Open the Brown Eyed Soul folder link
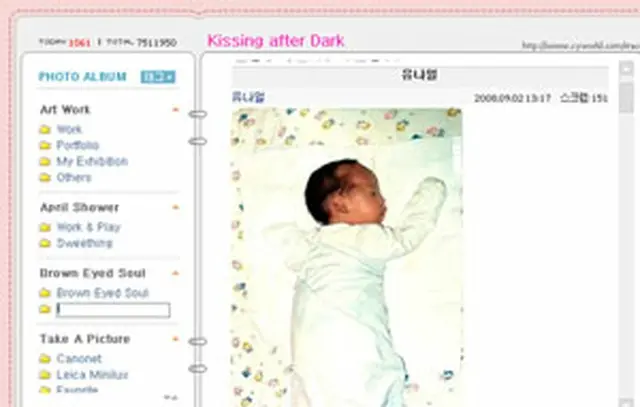Viewport: 640px width, 407px height. coord(102,293)
